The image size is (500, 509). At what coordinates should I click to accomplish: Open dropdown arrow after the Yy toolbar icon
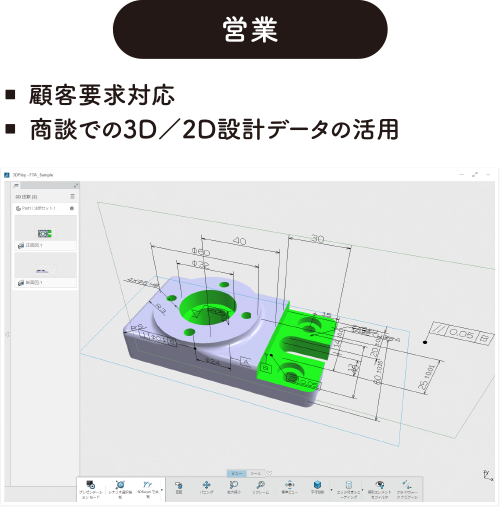click(x=162, y=490)
